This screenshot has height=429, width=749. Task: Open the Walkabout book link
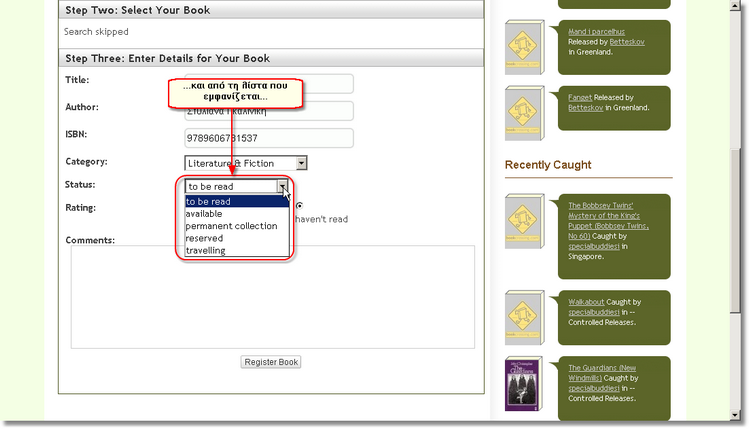click(x=588, y=302)
